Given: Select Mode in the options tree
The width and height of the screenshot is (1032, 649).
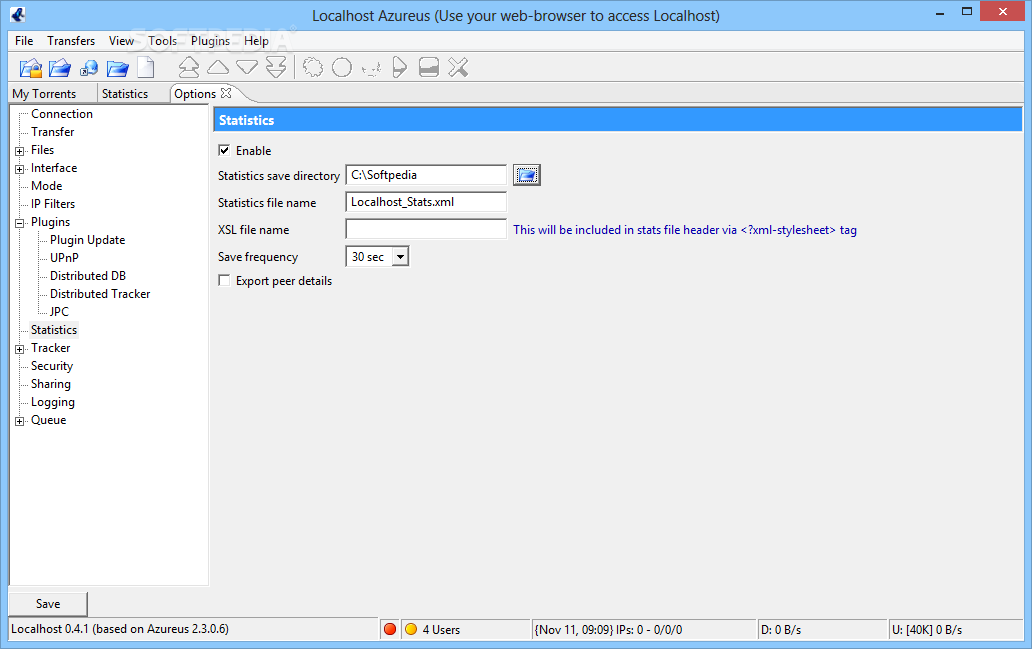Looking at the screenshot, I should 47,186.
